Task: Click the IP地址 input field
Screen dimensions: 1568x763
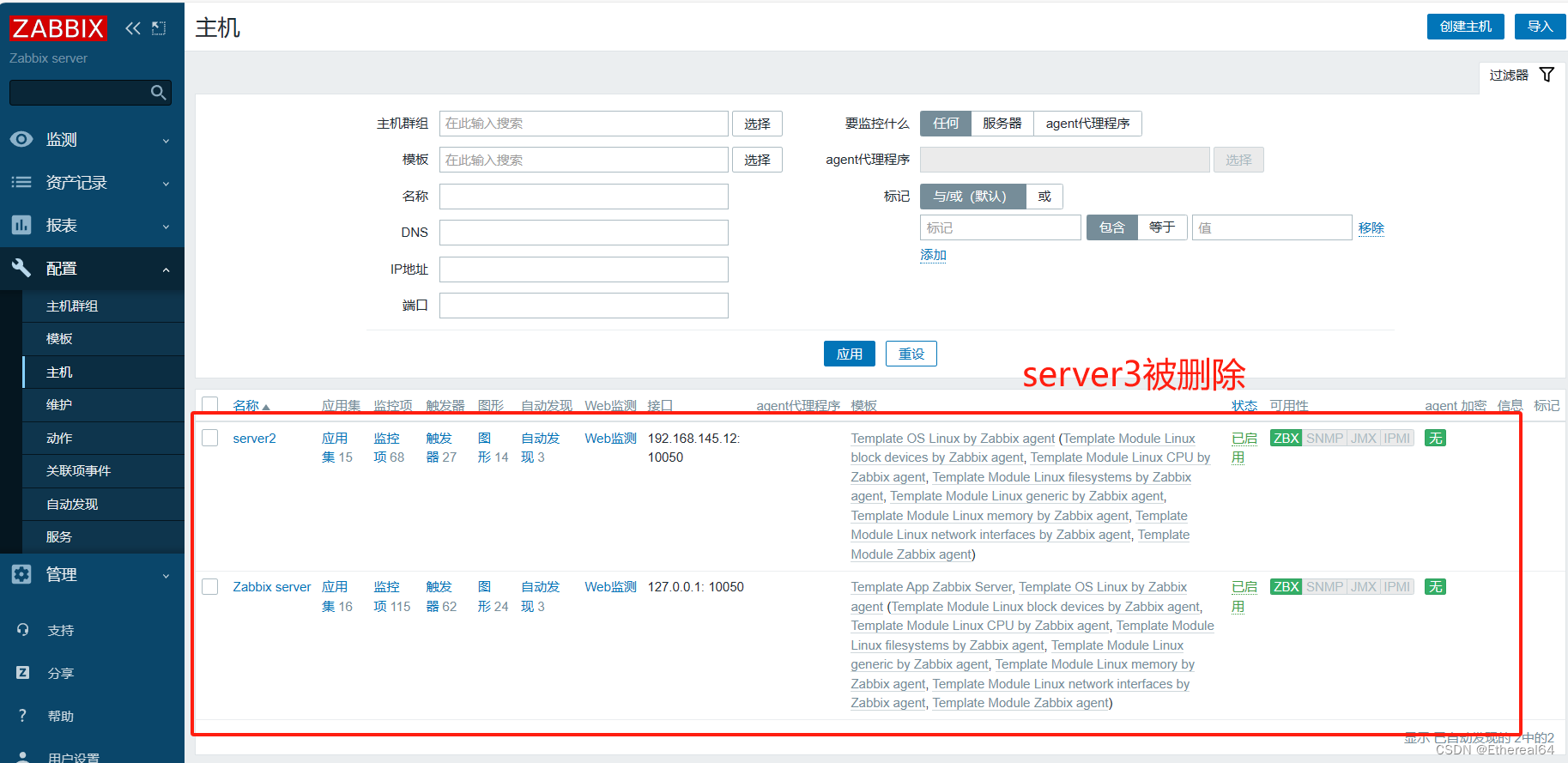Action: coord(584,269)
